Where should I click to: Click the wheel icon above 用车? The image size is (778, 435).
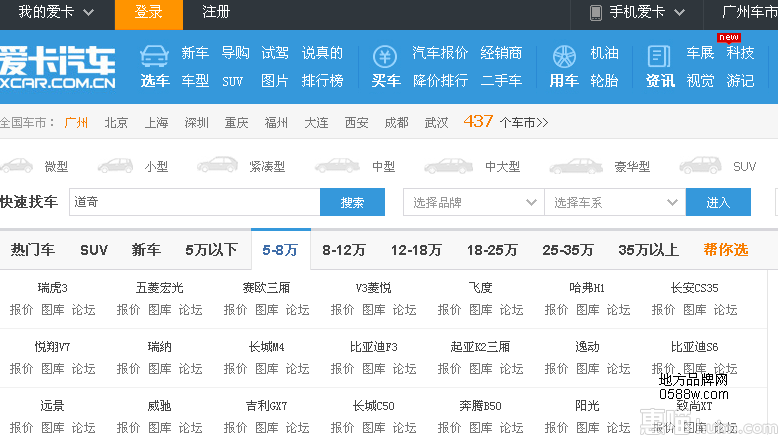(564, 57)
